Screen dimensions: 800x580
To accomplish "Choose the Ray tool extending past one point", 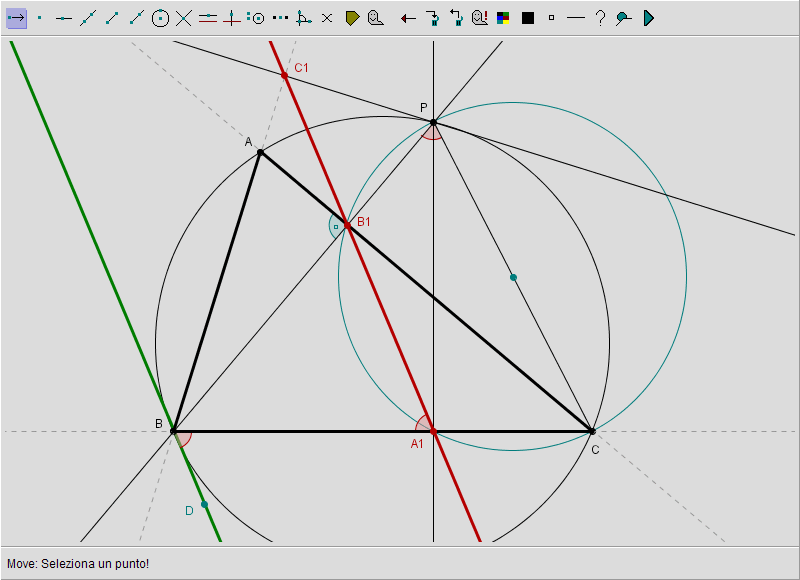I will (x=136, y=18).
